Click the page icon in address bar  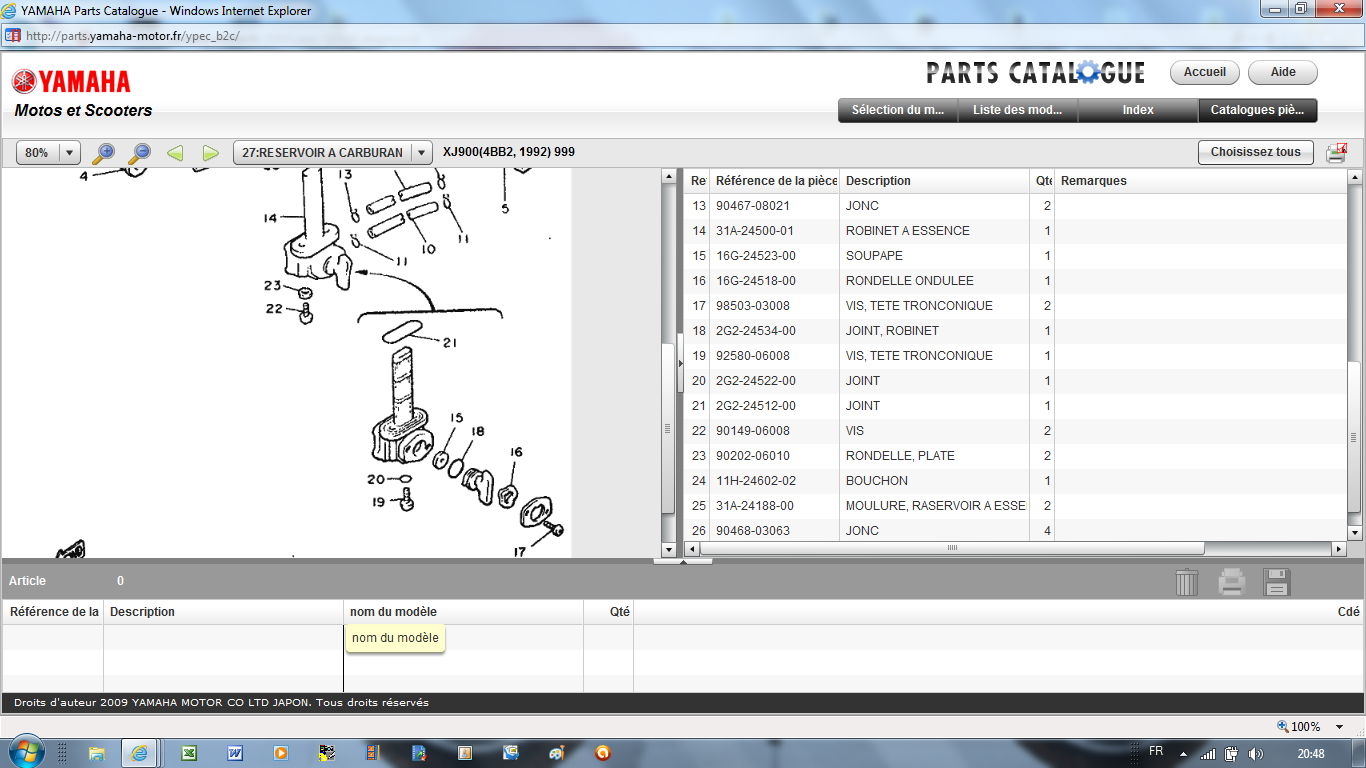[x=13, y=35]
